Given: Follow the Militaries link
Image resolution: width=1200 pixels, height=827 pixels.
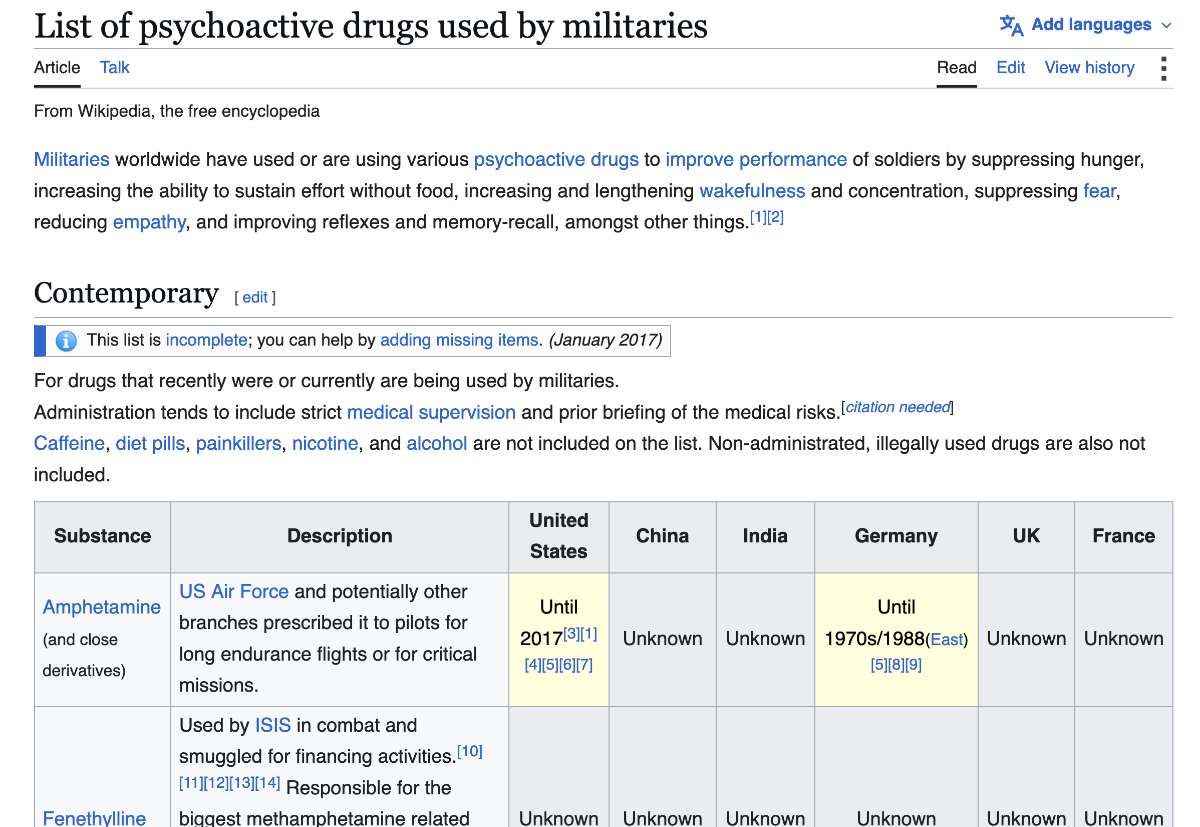Looking at the screenshot, I should 72,160.
